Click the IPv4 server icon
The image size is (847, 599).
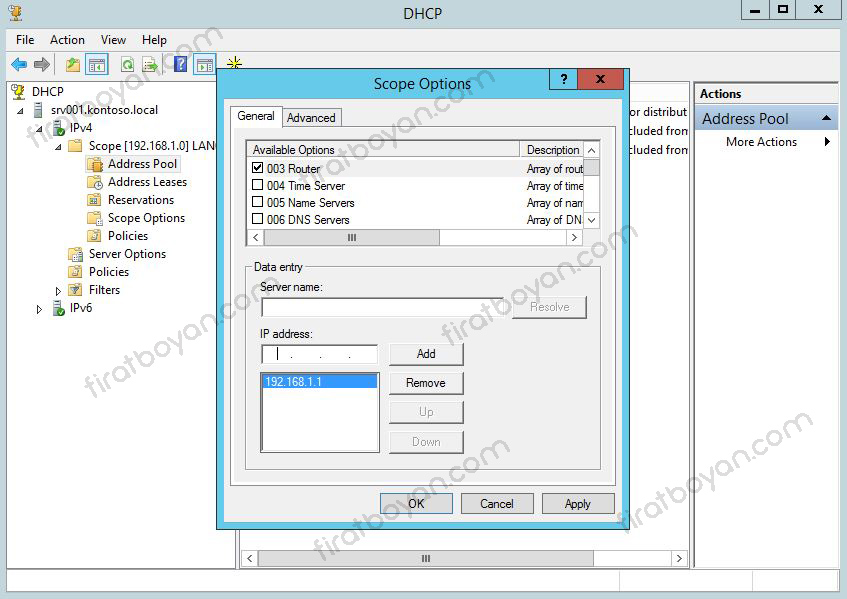tap(59, 129)
